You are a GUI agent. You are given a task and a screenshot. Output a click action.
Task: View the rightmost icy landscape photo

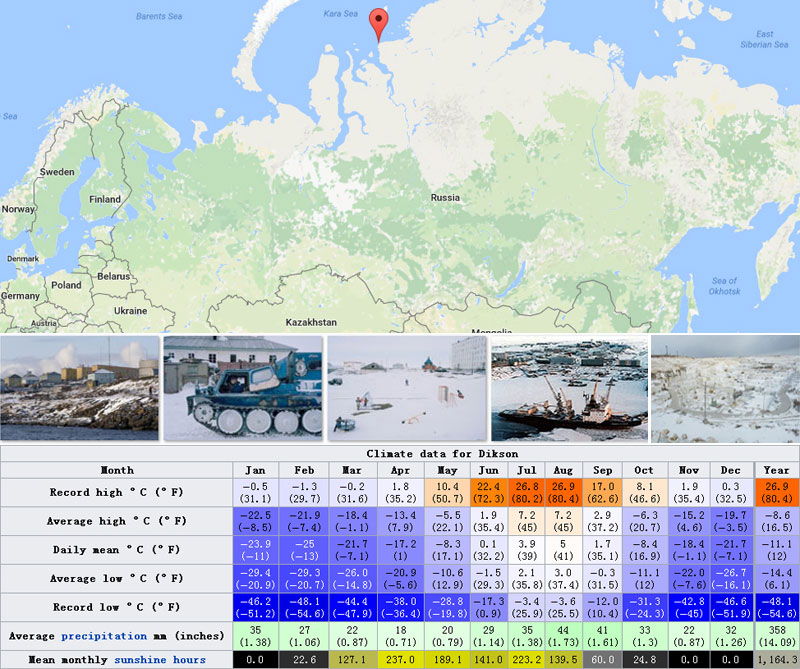725,389
